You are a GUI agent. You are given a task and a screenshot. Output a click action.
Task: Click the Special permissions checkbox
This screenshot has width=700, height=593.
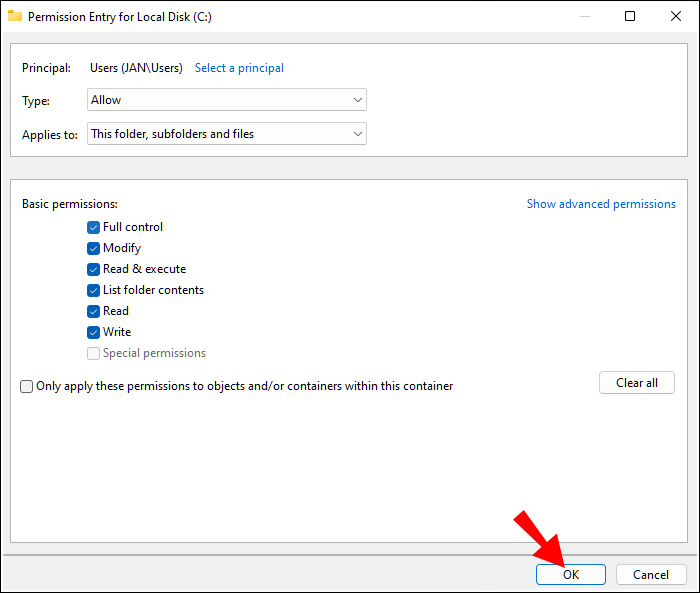(93, 353)
